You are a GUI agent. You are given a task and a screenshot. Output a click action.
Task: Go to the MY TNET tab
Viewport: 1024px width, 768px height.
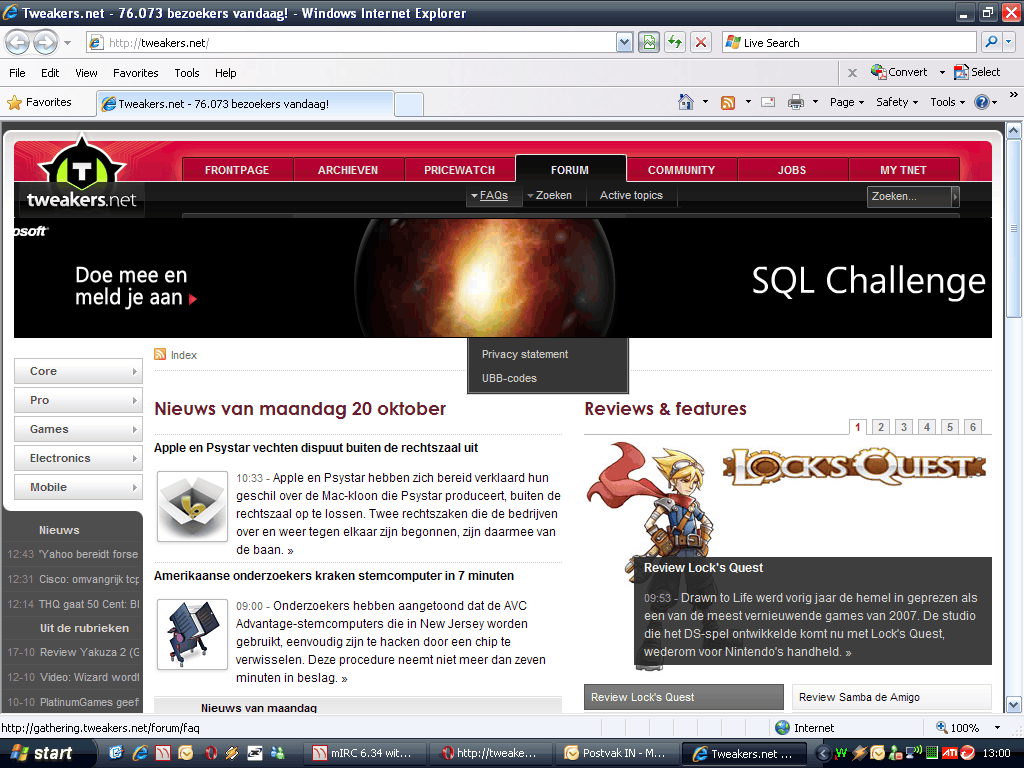click(903, 170)
